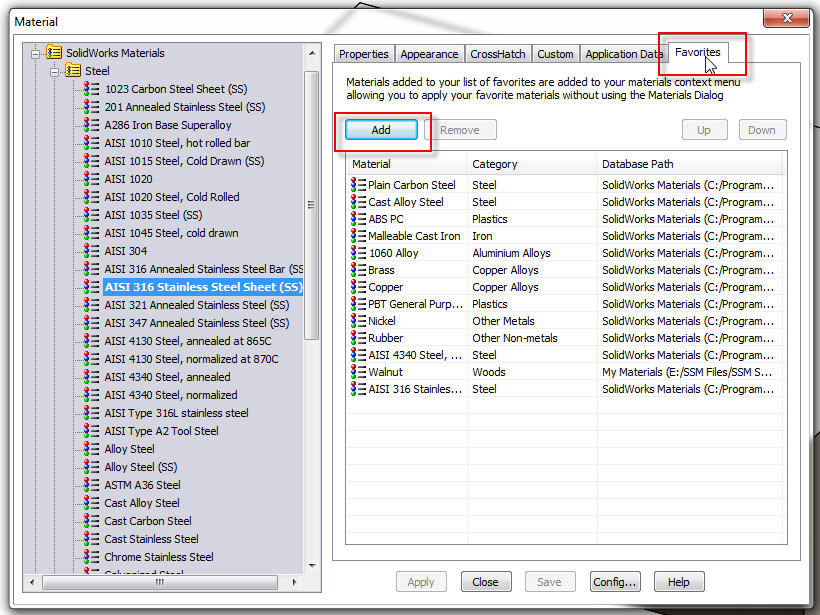The width and height of the screenshot is (820, 615).
Task: Collapse the SolidWorks Materials tree node
Action: (36, 53)
